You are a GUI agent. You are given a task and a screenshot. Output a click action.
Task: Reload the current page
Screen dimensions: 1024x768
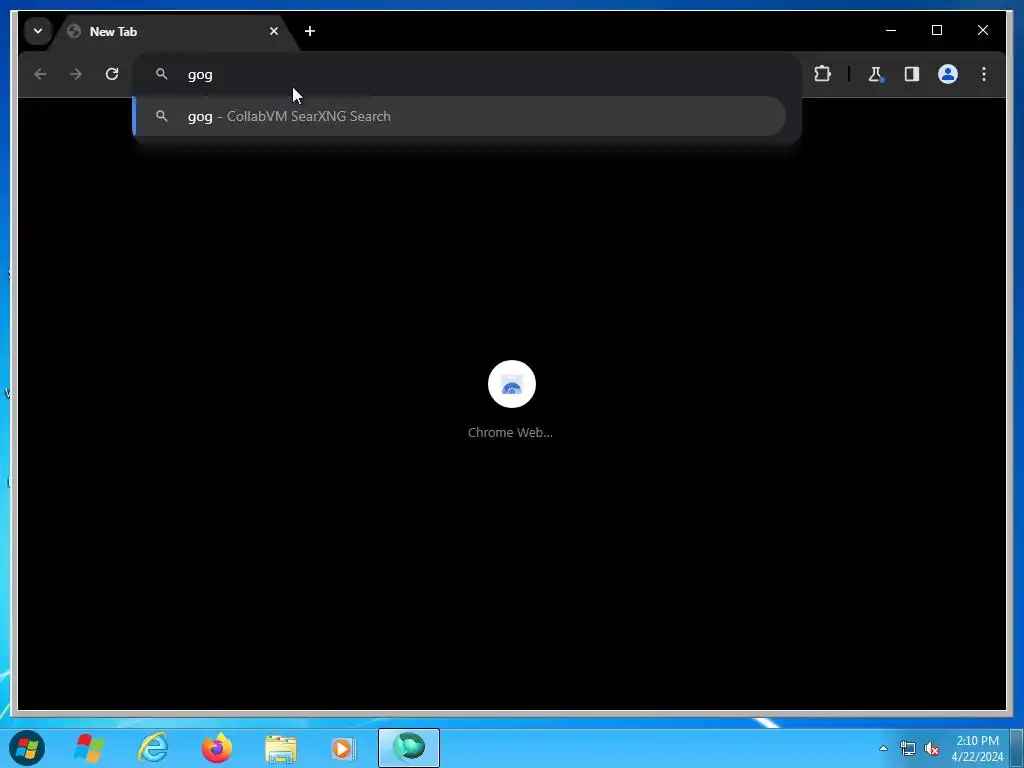tap(112, 74)
